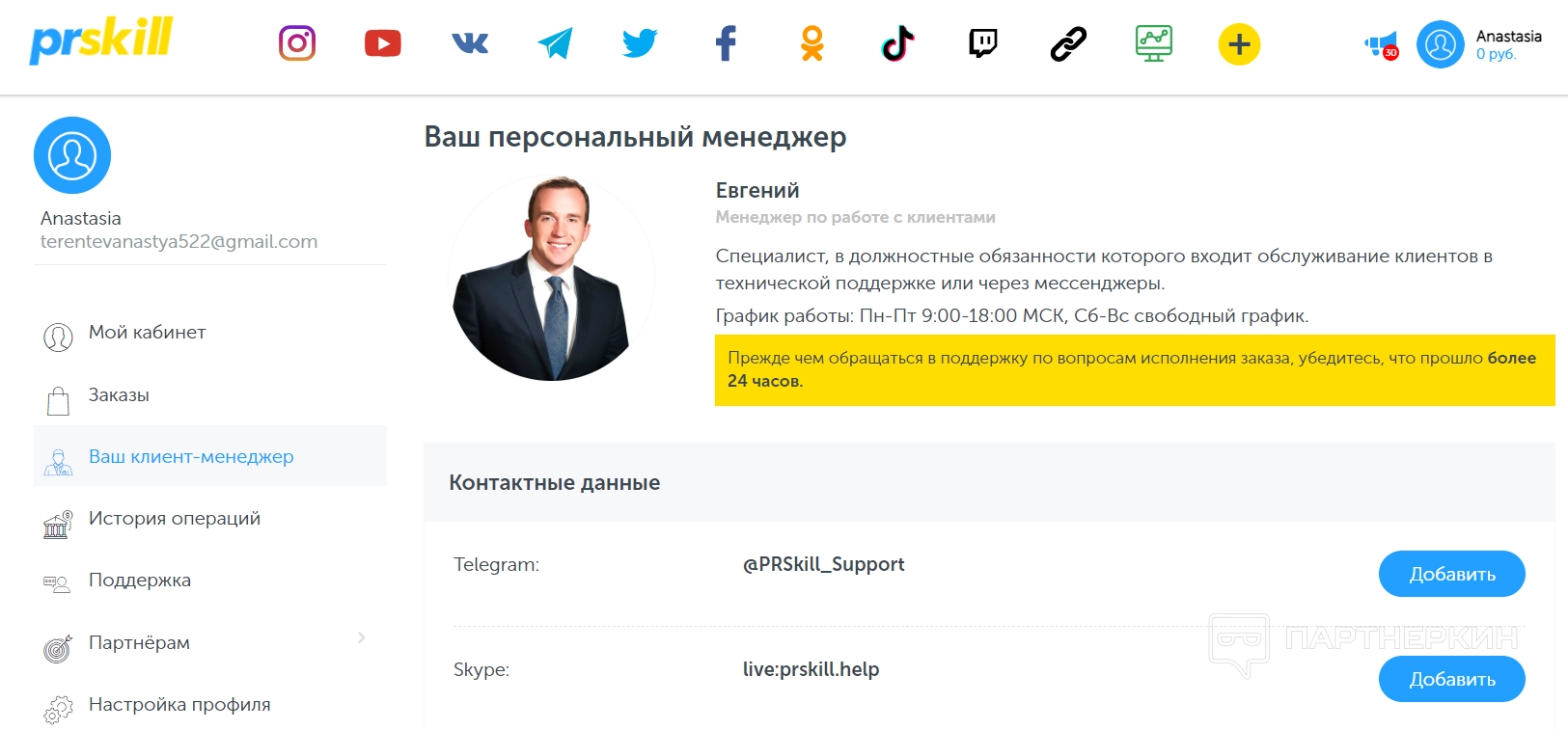Image resolution: width=1568 pixels, height=730 pixels.
Task: Open the TikTok services icon
Action: tap(897, 43)
